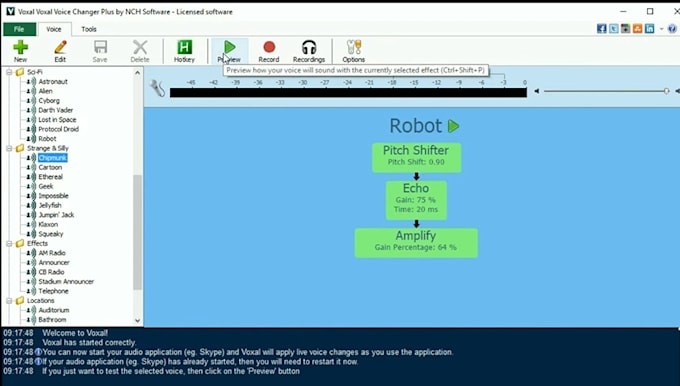Select the Astronaut voice
The width and height of the screenshot is (680, 386).
(53, 82)
